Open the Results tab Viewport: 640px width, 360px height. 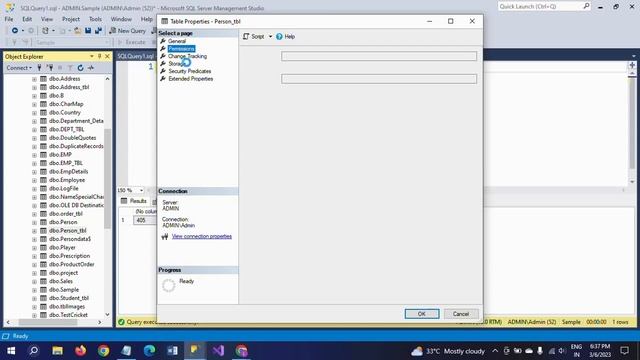134,201
